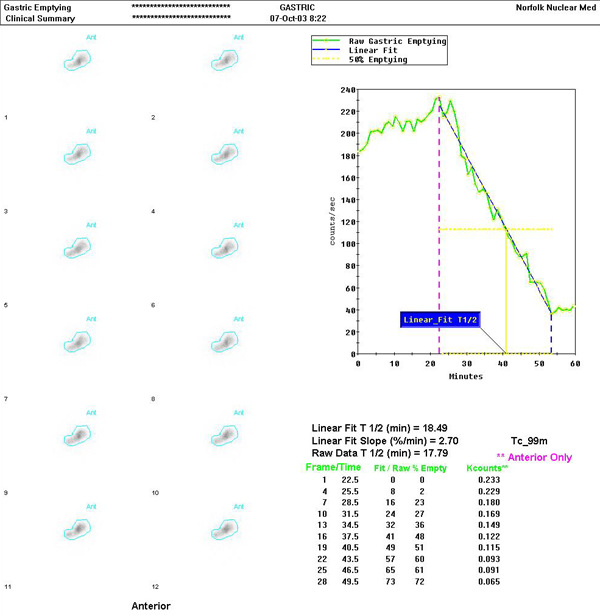Select anterior gastric image frame 2

tap(225, 60)
